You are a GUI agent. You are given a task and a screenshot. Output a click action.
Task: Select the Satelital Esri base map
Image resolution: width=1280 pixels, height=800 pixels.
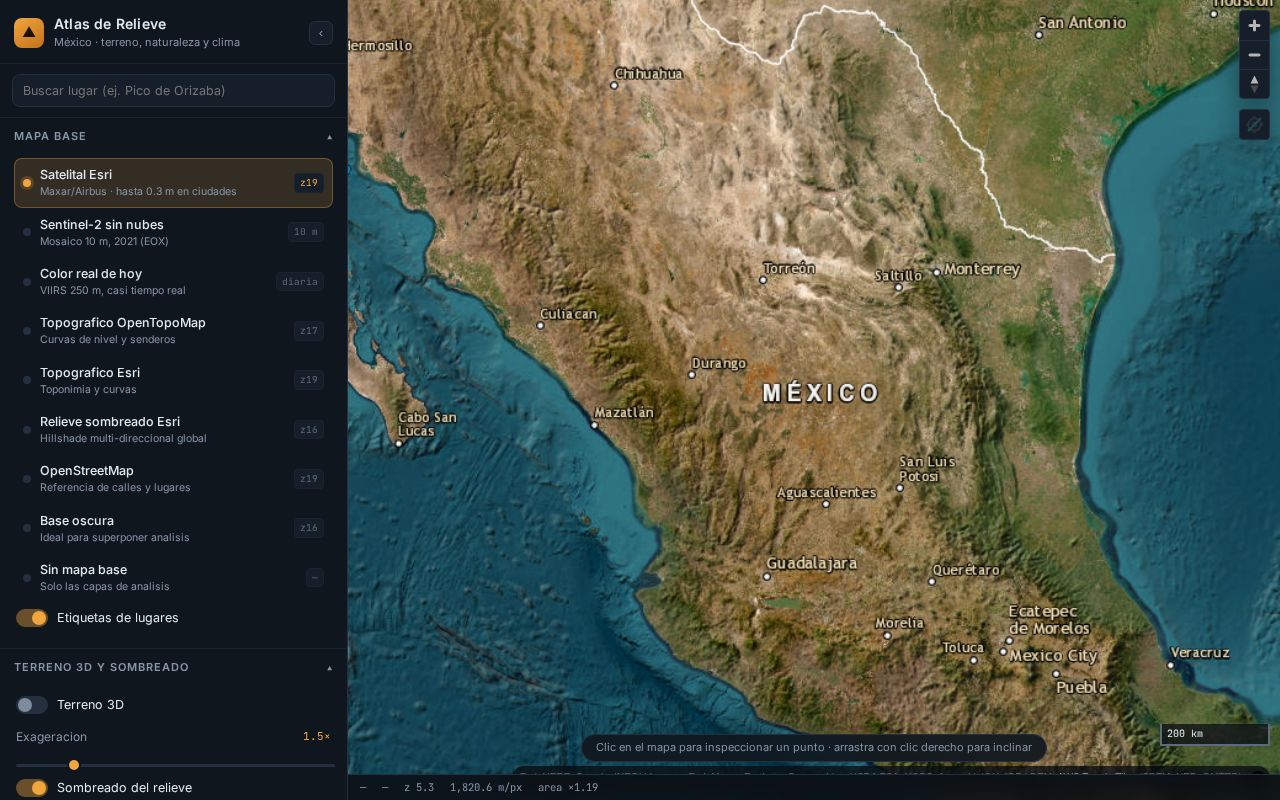(173, 183)
